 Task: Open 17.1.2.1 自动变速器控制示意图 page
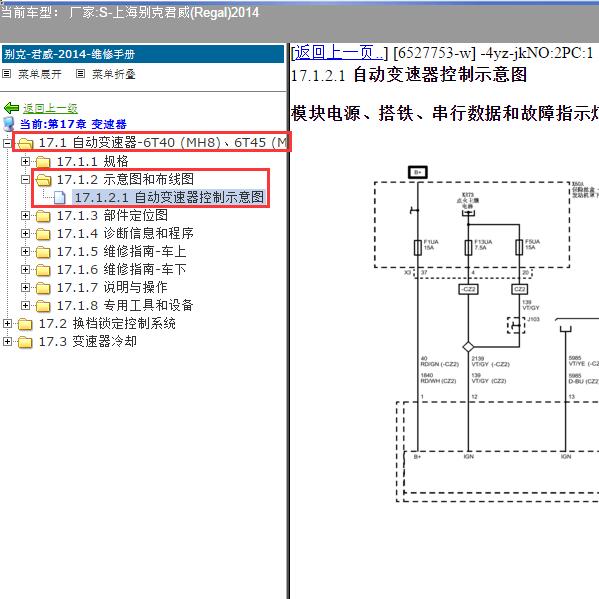pos(169,198)
